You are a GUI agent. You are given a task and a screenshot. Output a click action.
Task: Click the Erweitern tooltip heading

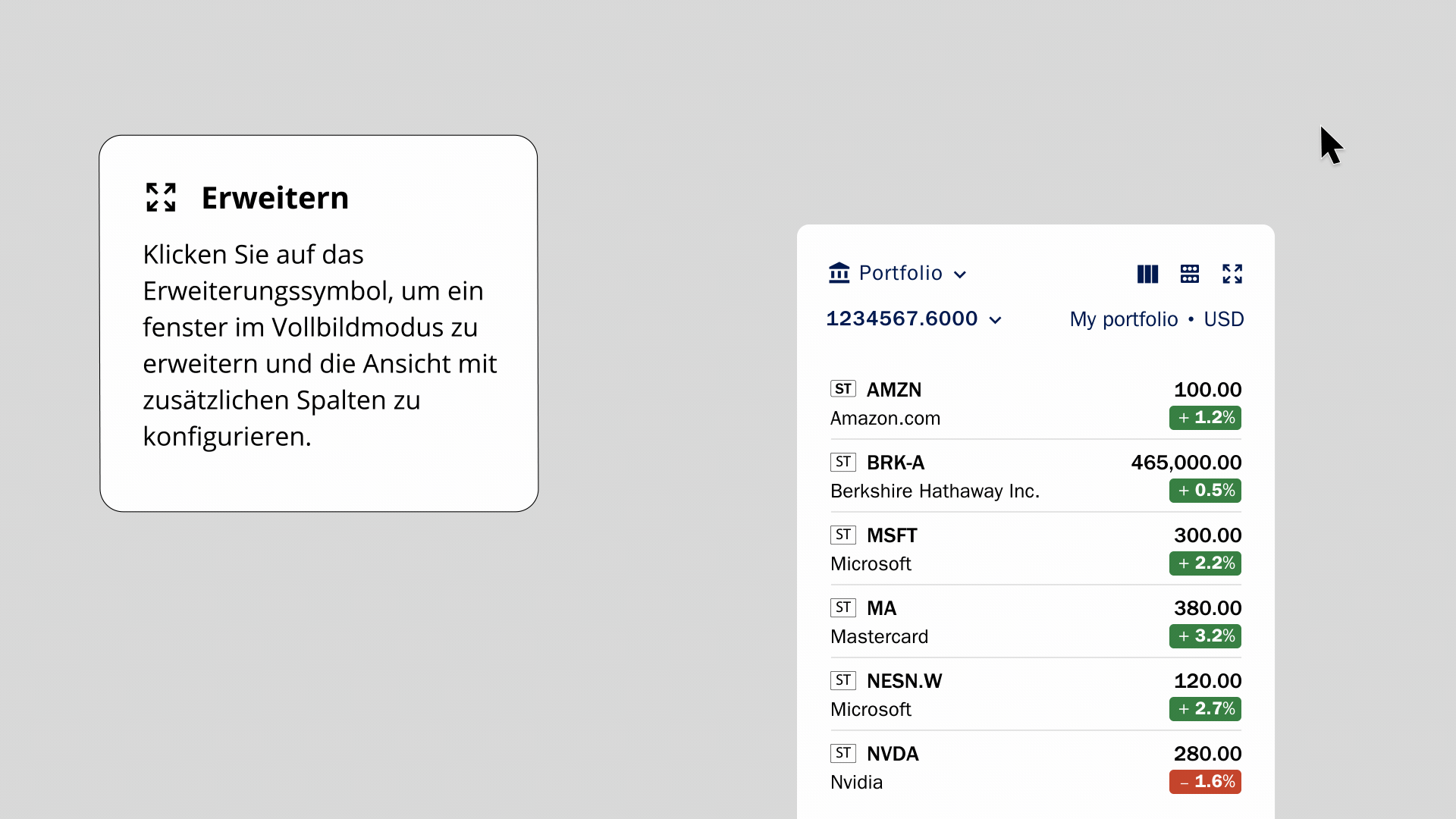click(275, 198)
